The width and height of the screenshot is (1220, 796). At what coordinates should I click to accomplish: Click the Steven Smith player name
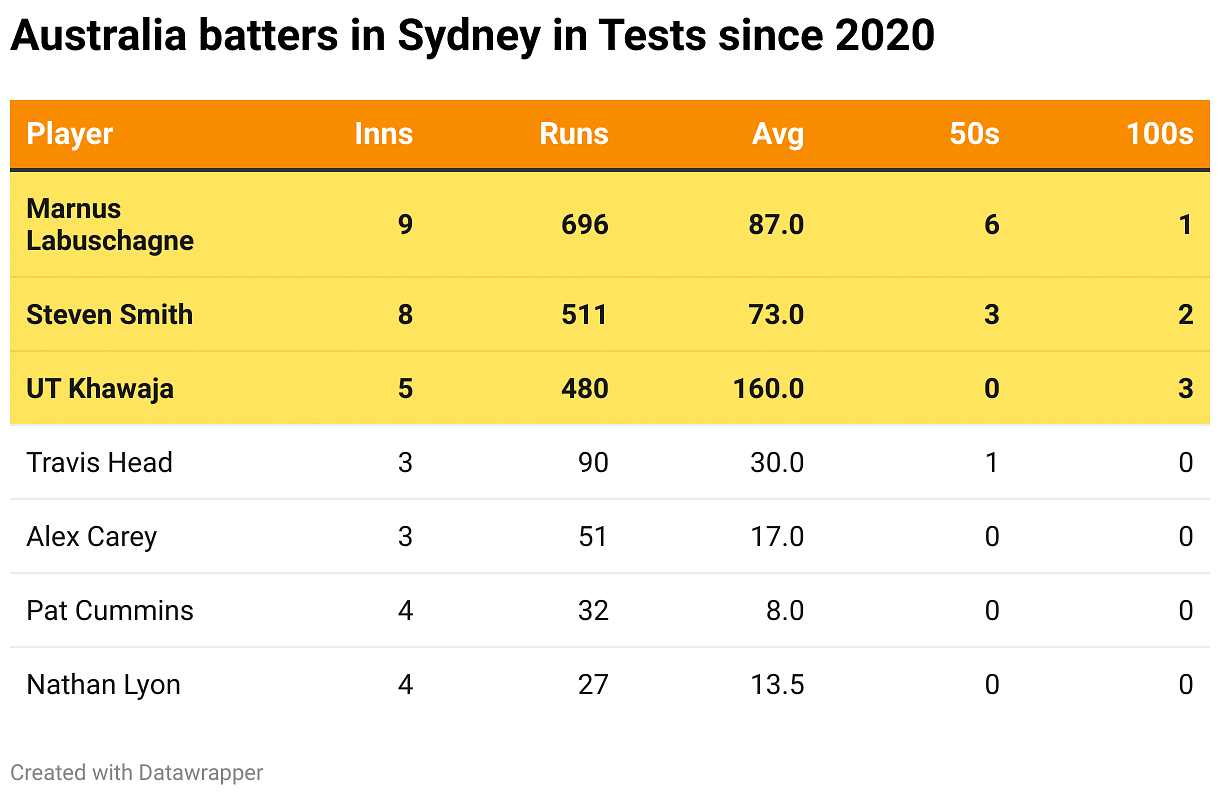coord(110,314)
